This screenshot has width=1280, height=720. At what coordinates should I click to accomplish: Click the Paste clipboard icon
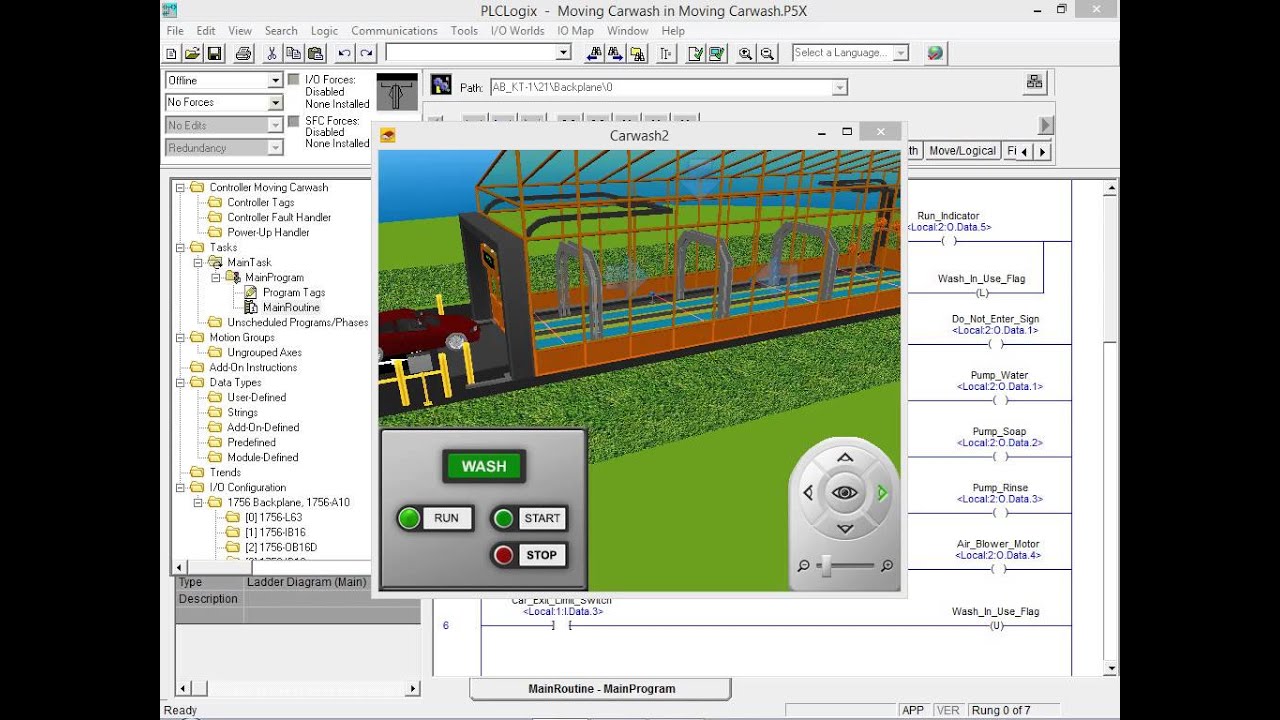pos(315,53)
